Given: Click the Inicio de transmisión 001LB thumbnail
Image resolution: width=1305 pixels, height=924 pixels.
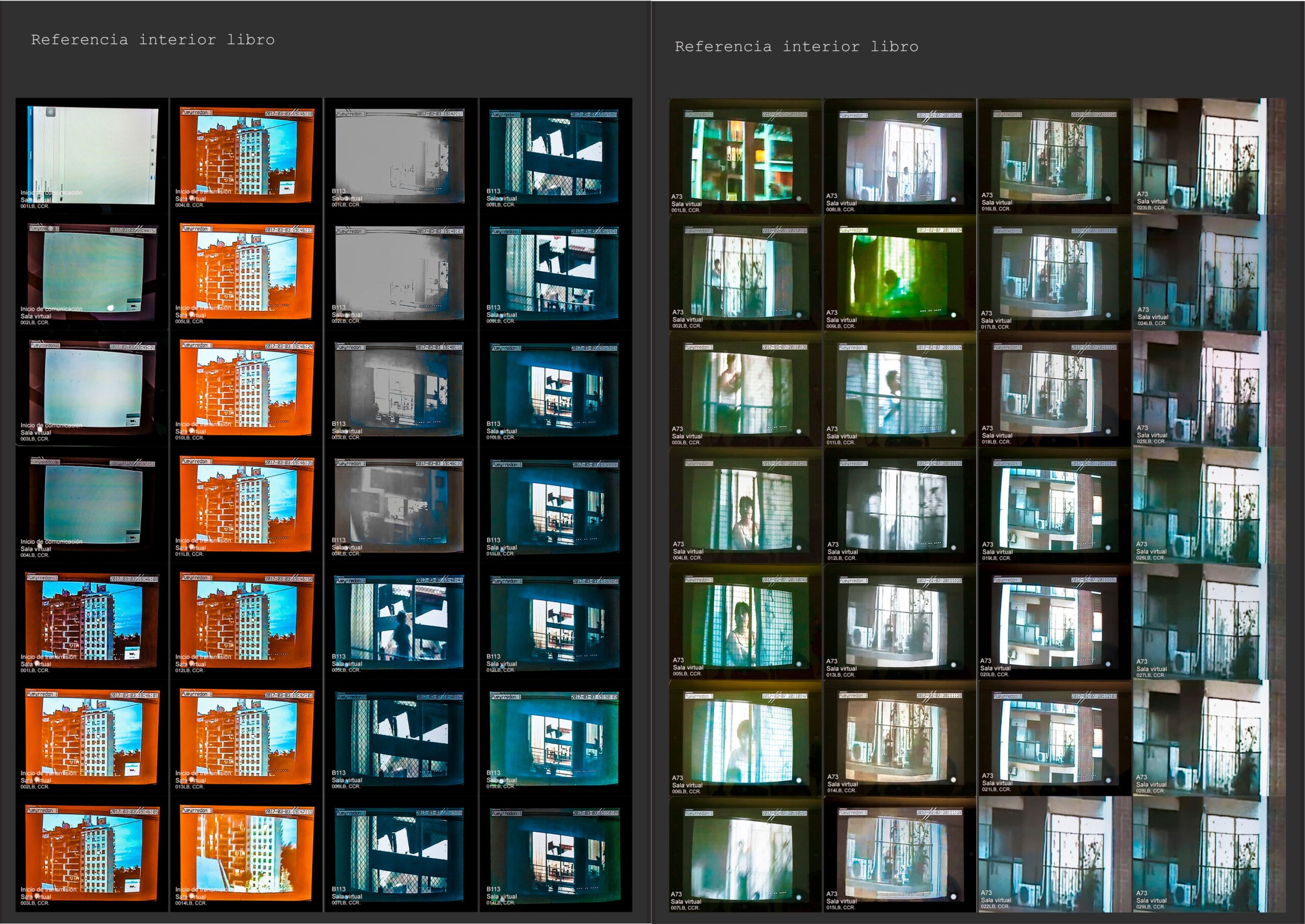Looking at the screenshot, I should pos(92,623).
